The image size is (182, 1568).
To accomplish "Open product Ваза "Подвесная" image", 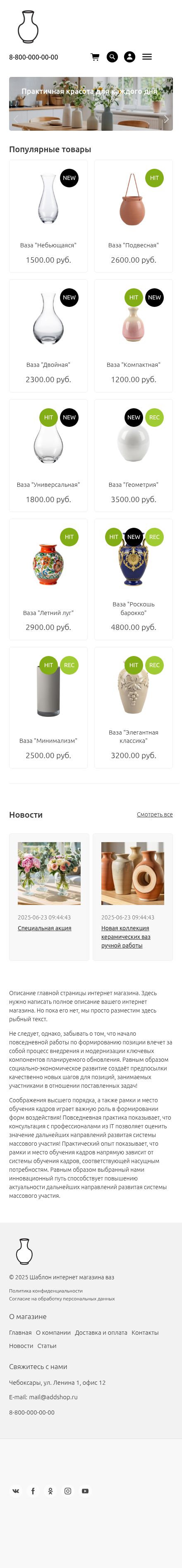I will click(x=133, y=200).
